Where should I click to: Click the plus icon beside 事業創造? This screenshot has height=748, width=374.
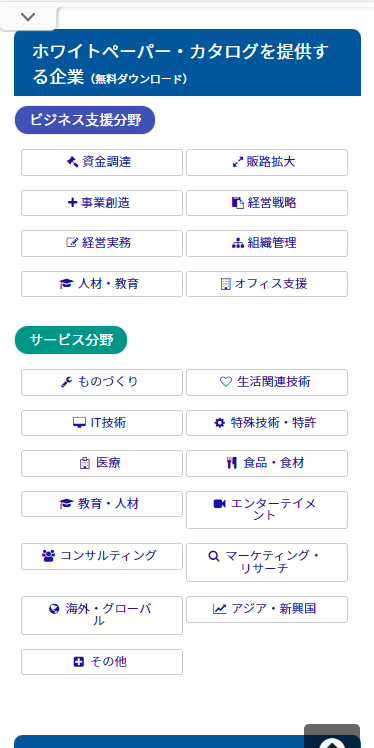73,203
